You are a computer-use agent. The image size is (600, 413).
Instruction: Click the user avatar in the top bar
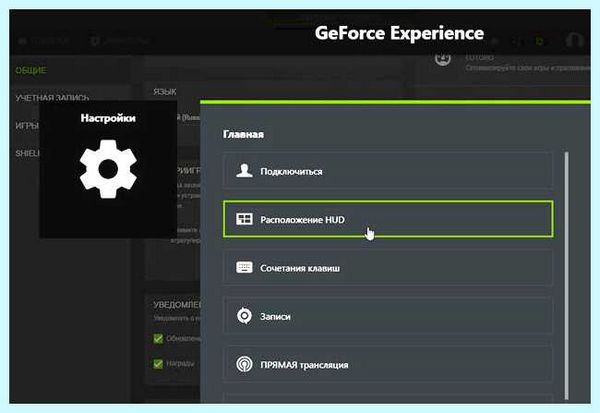point(574,39)
